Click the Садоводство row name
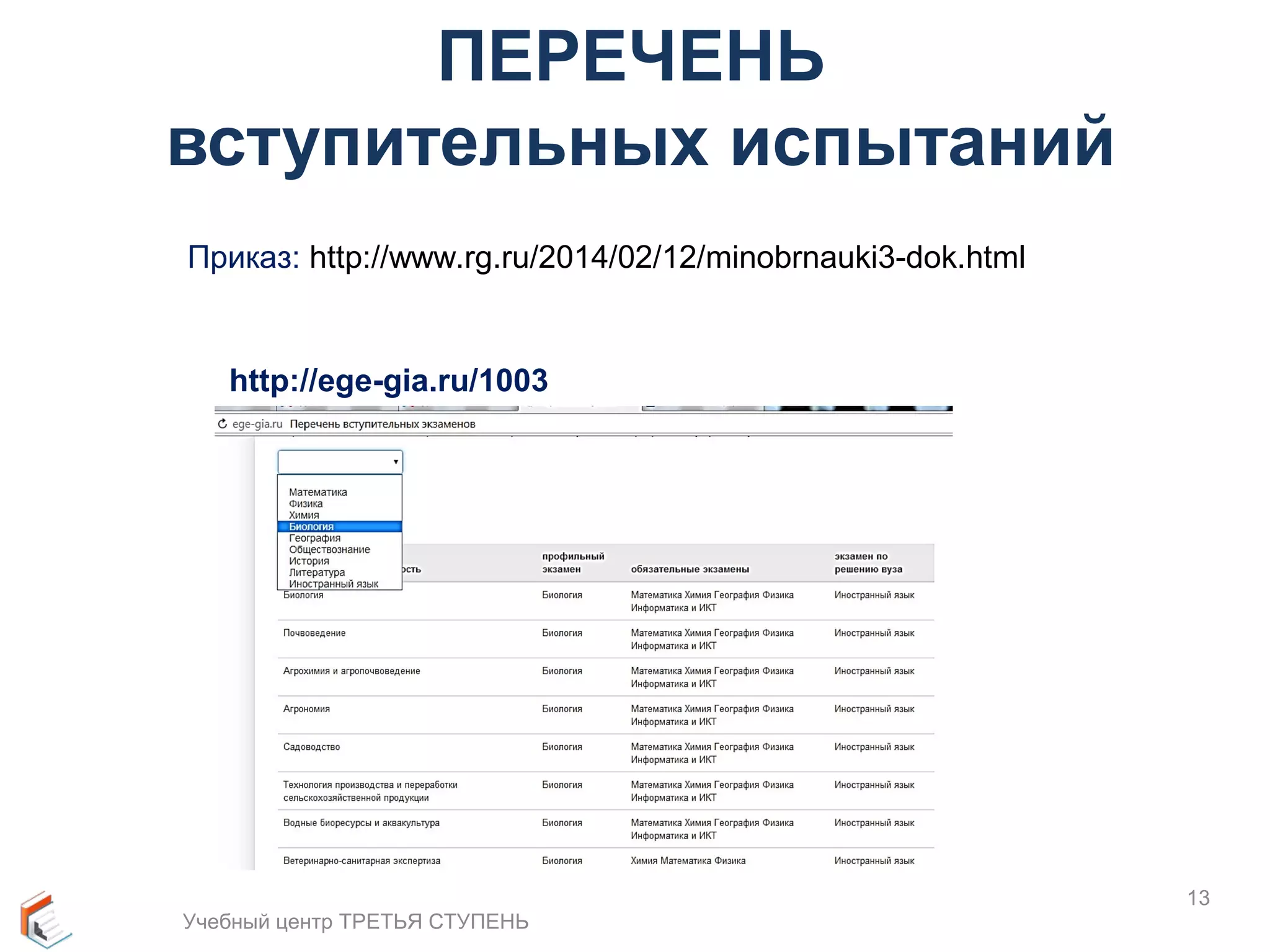Viewport: 1270px width, 952px height. tap(311, 747)
